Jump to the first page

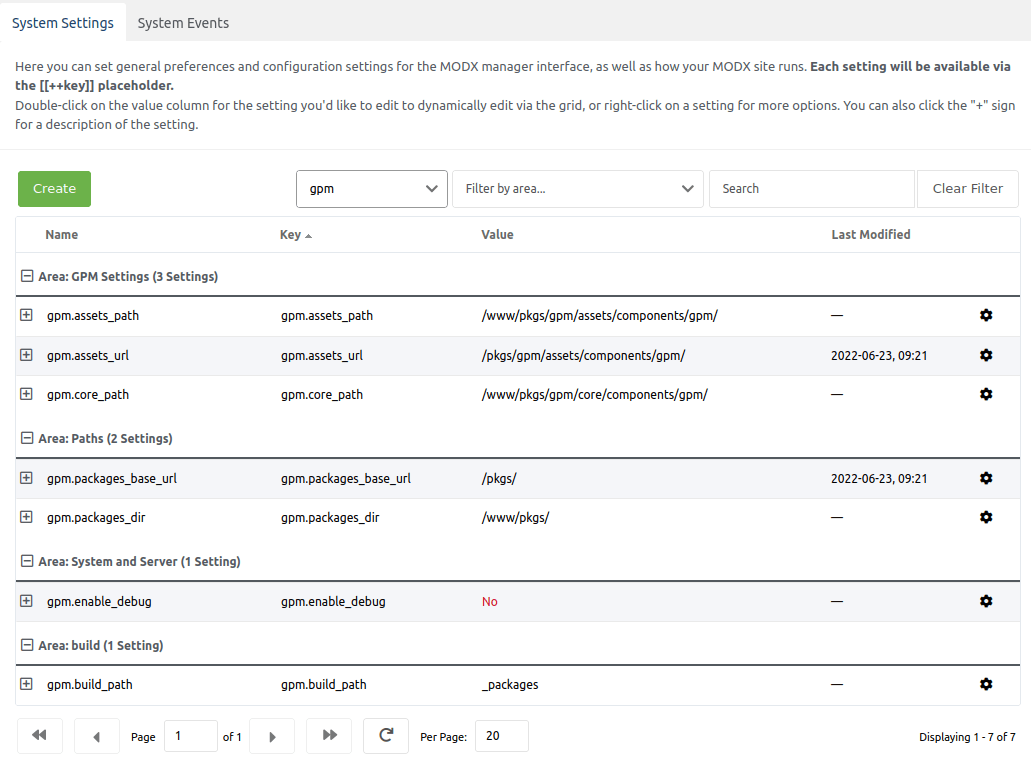[39, 735]
